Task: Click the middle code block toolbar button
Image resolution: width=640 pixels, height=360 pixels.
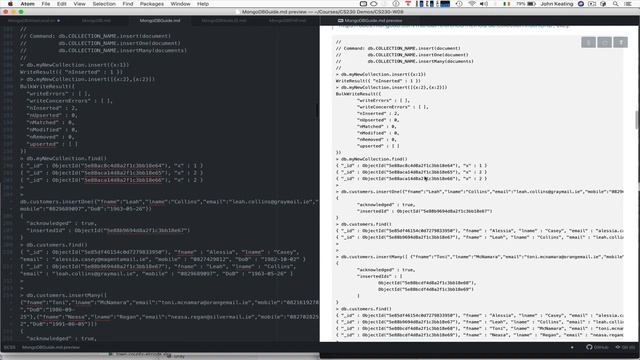Action: (x=604, y=42)
